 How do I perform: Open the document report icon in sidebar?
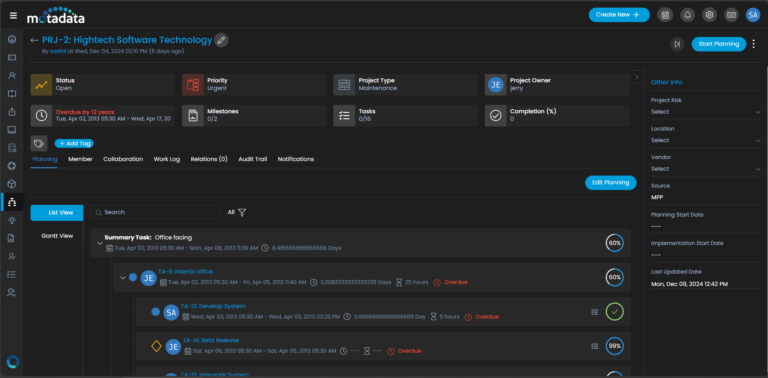(x=12, y=238)
